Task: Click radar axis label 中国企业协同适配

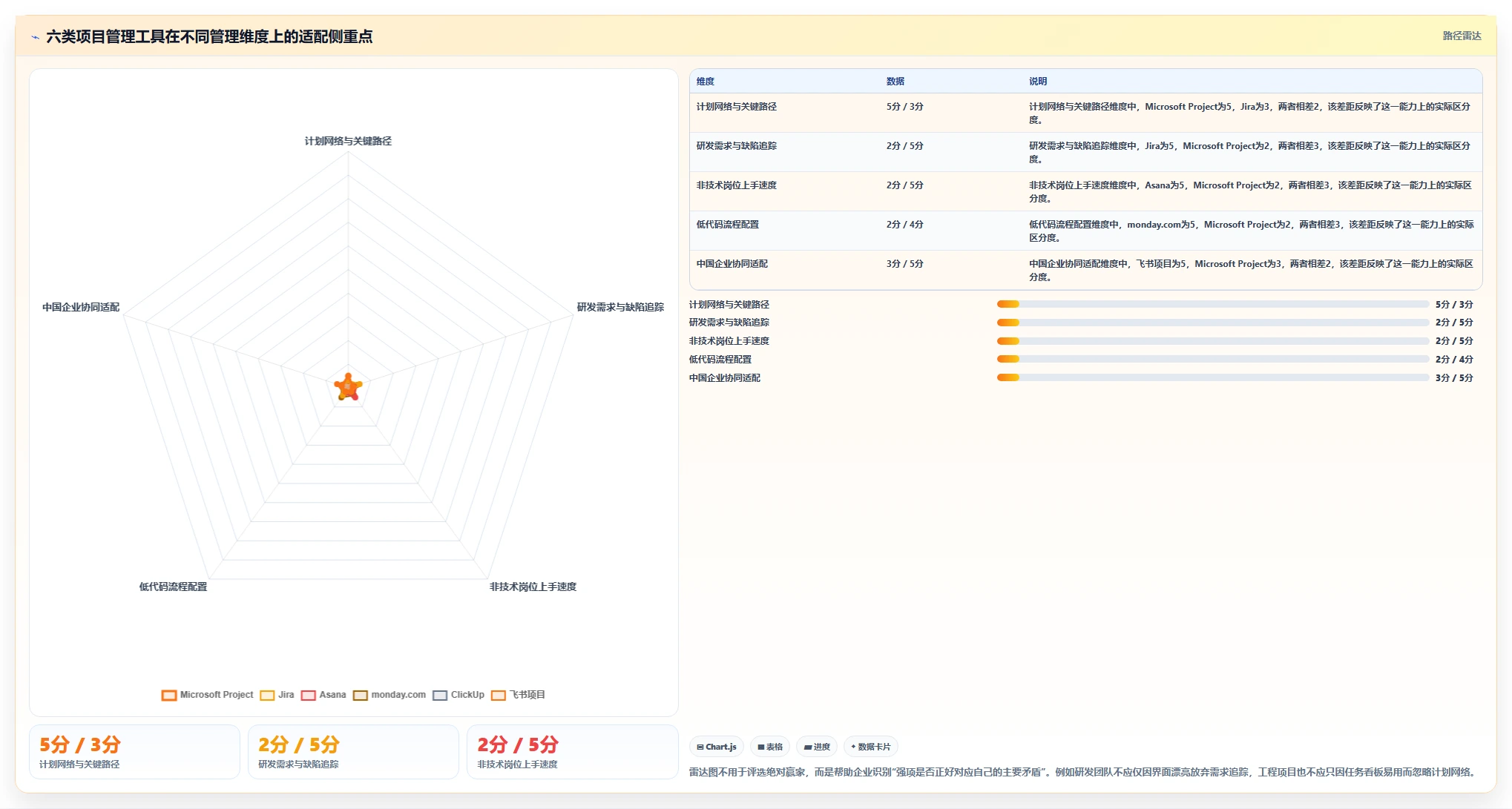Action: point(81,307)
